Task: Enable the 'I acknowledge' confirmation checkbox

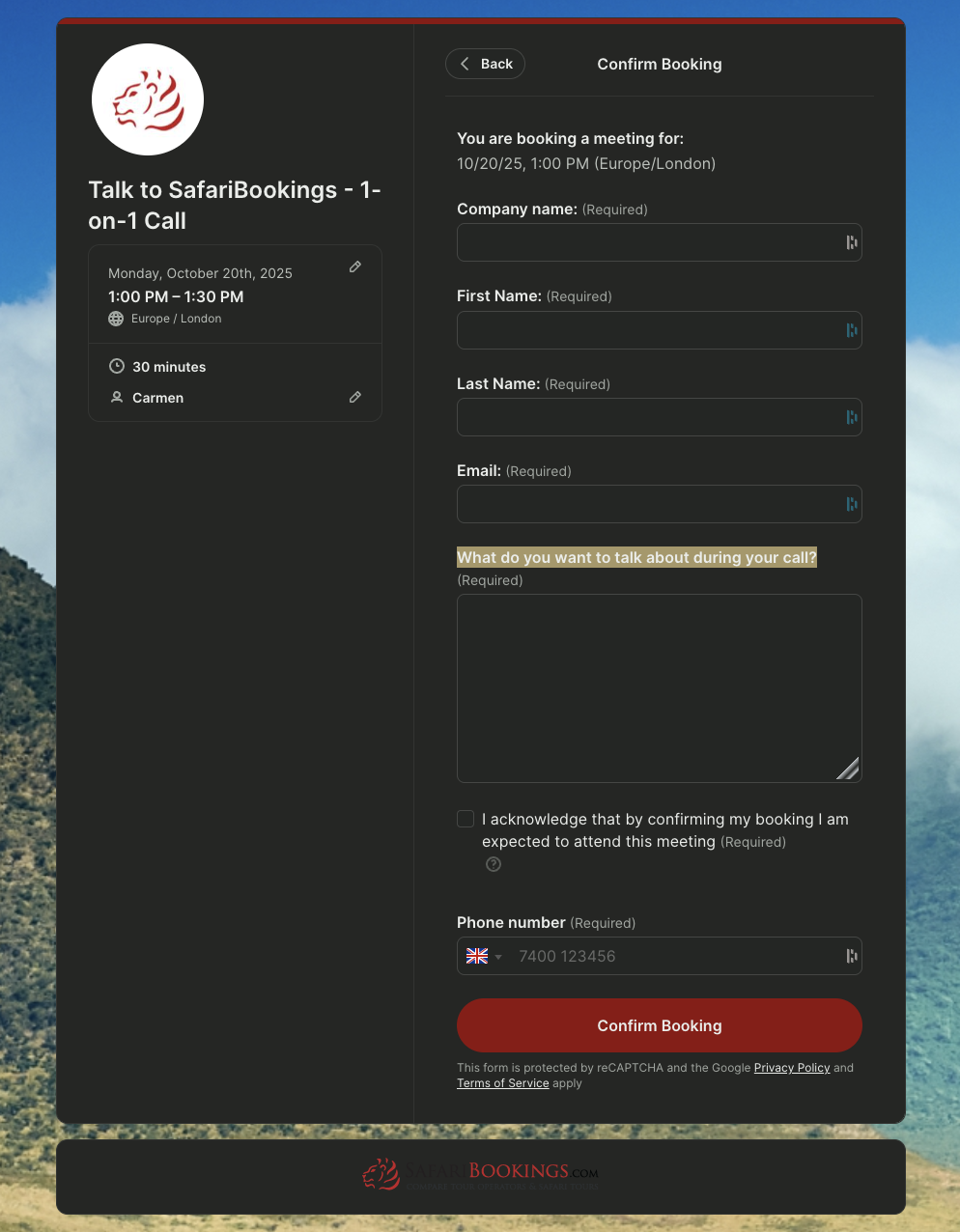Action: coord(465,818)
